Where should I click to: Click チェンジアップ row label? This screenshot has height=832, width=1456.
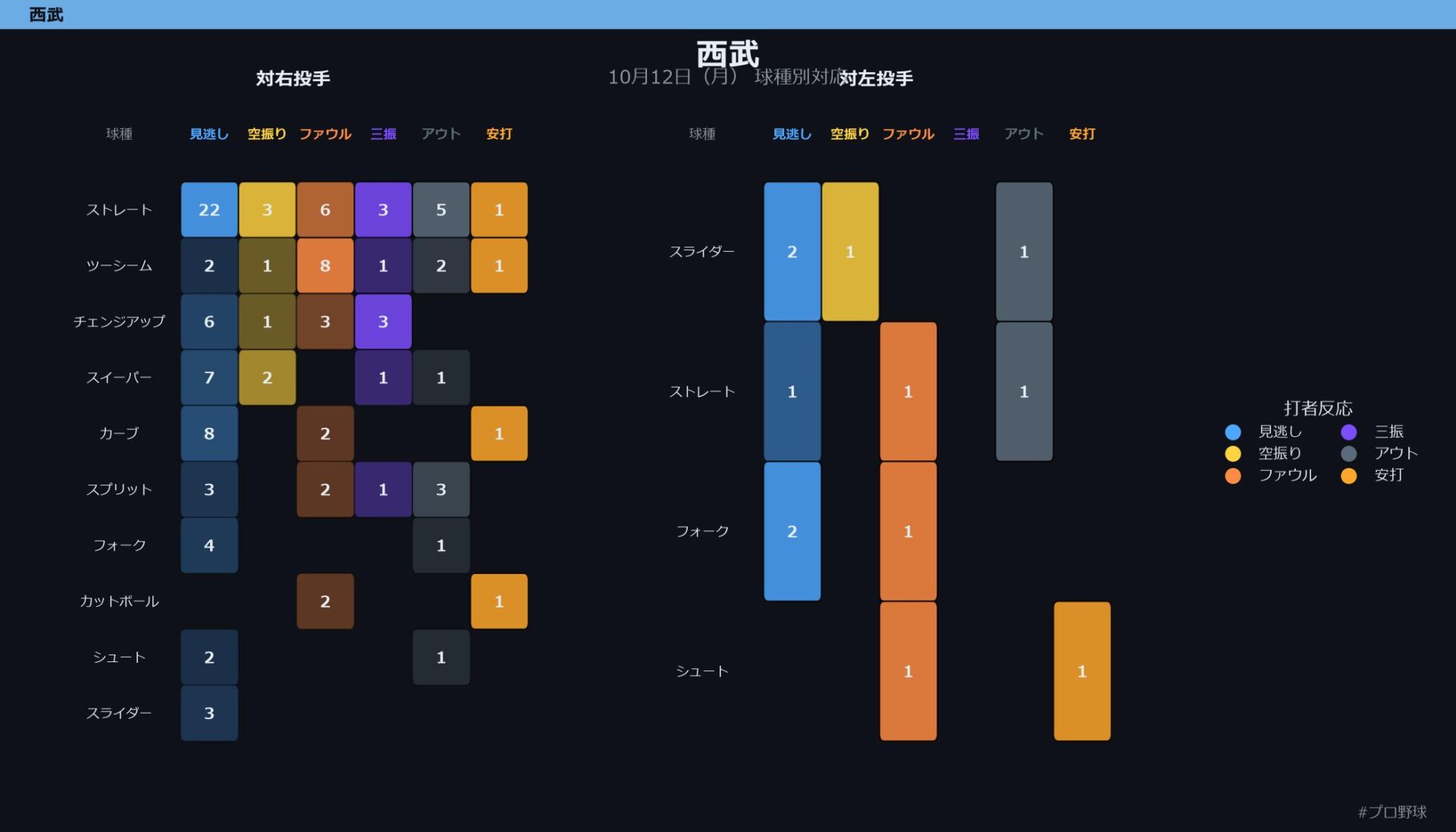tap(119, 322)
